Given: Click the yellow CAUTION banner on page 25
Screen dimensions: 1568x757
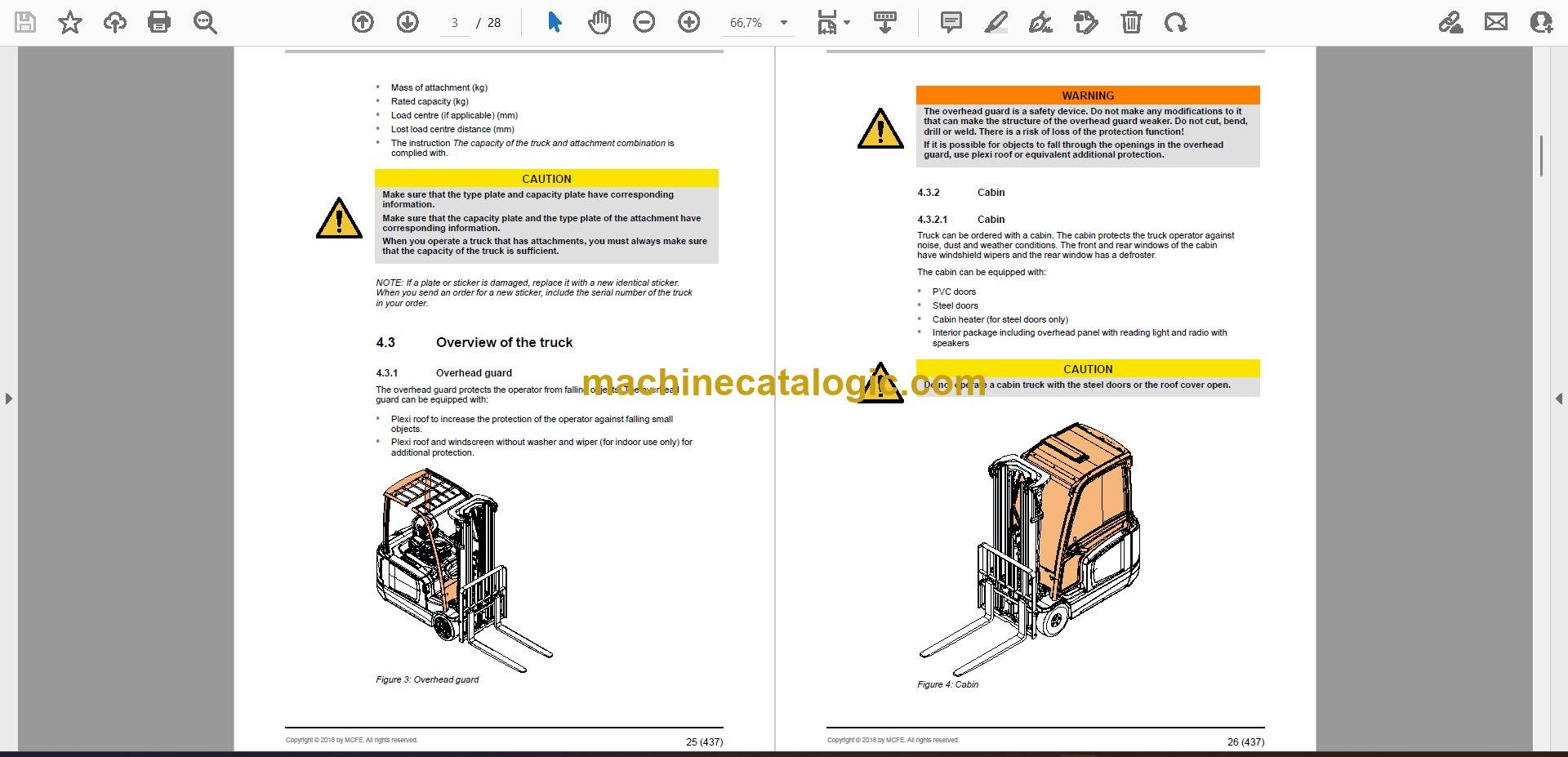Looking at the screenshot, I should tap(546, 179).
